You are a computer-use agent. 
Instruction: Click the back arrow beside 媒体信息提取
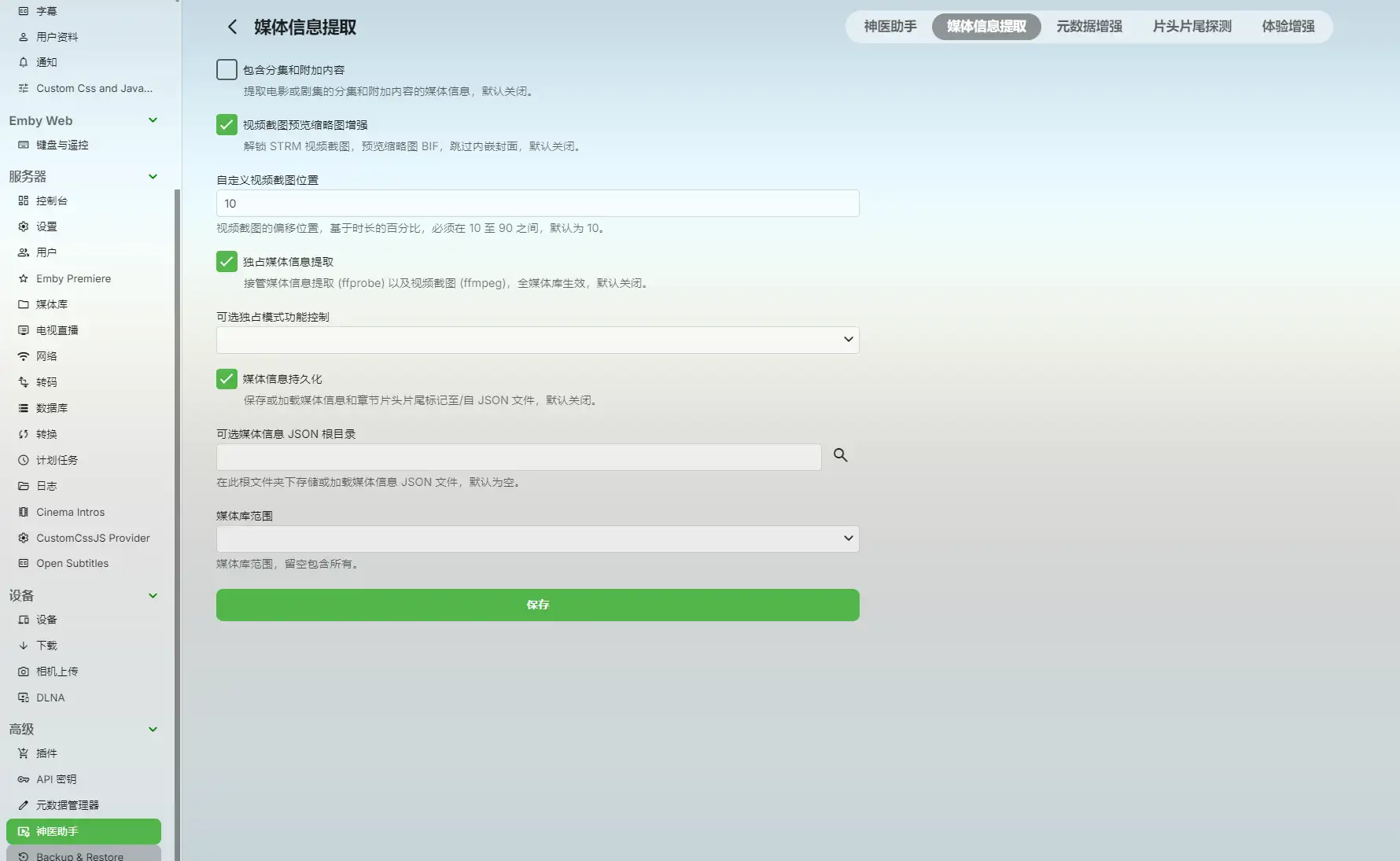(x=232, y=27)
